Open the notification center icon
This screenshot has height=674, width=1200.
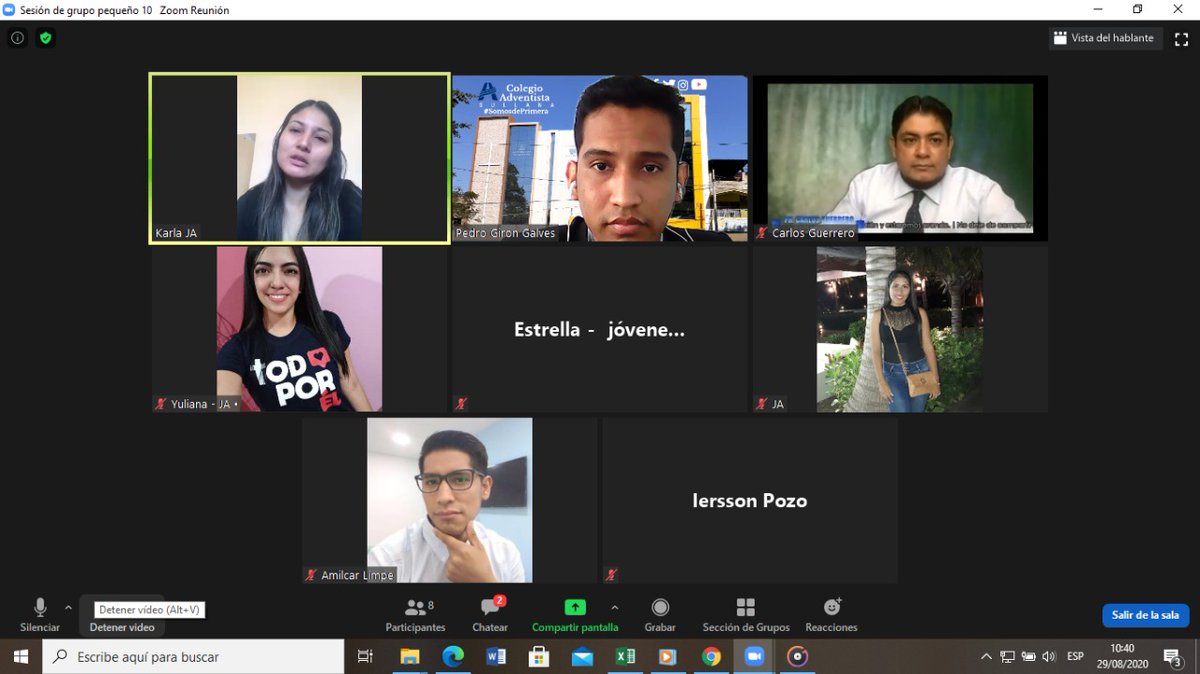[1174, 657]
